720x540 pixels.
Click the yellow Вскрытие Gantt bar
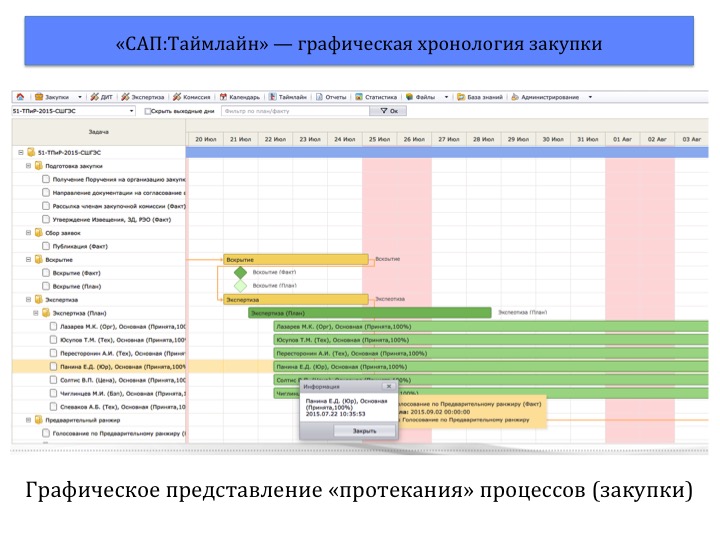(x=296, y=259)
